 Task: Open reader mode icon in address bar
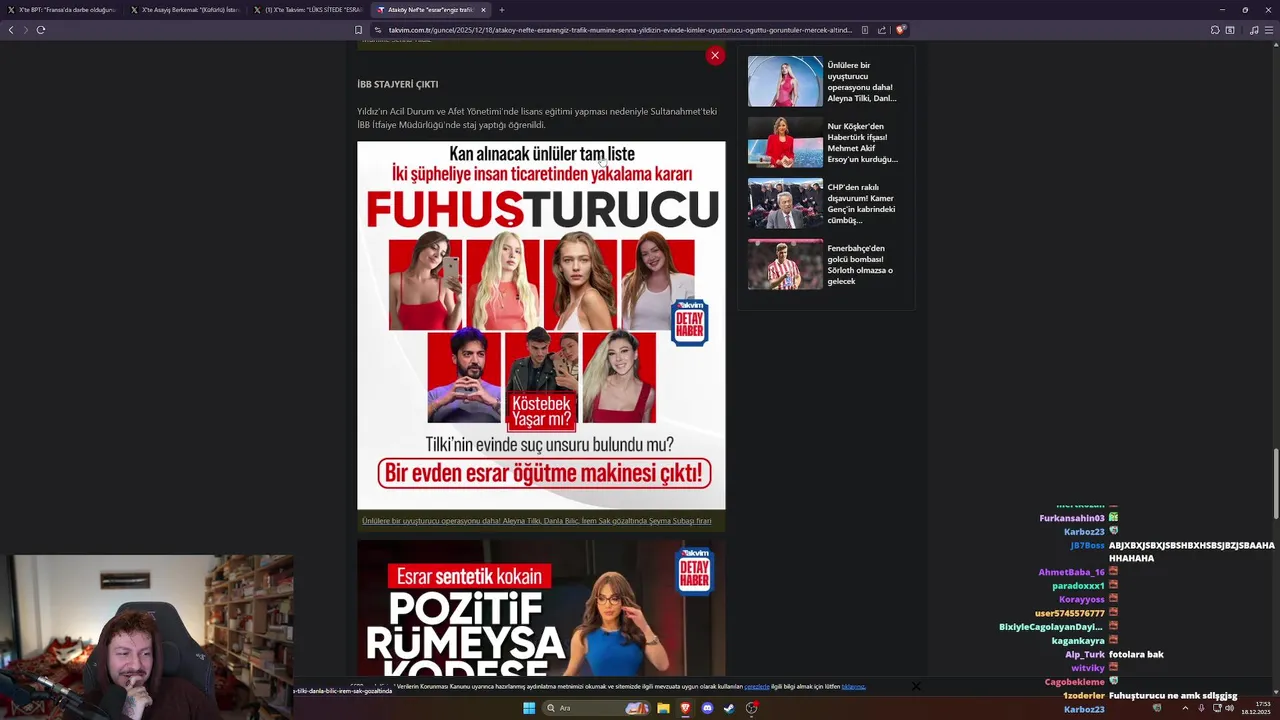pos(865,30)
